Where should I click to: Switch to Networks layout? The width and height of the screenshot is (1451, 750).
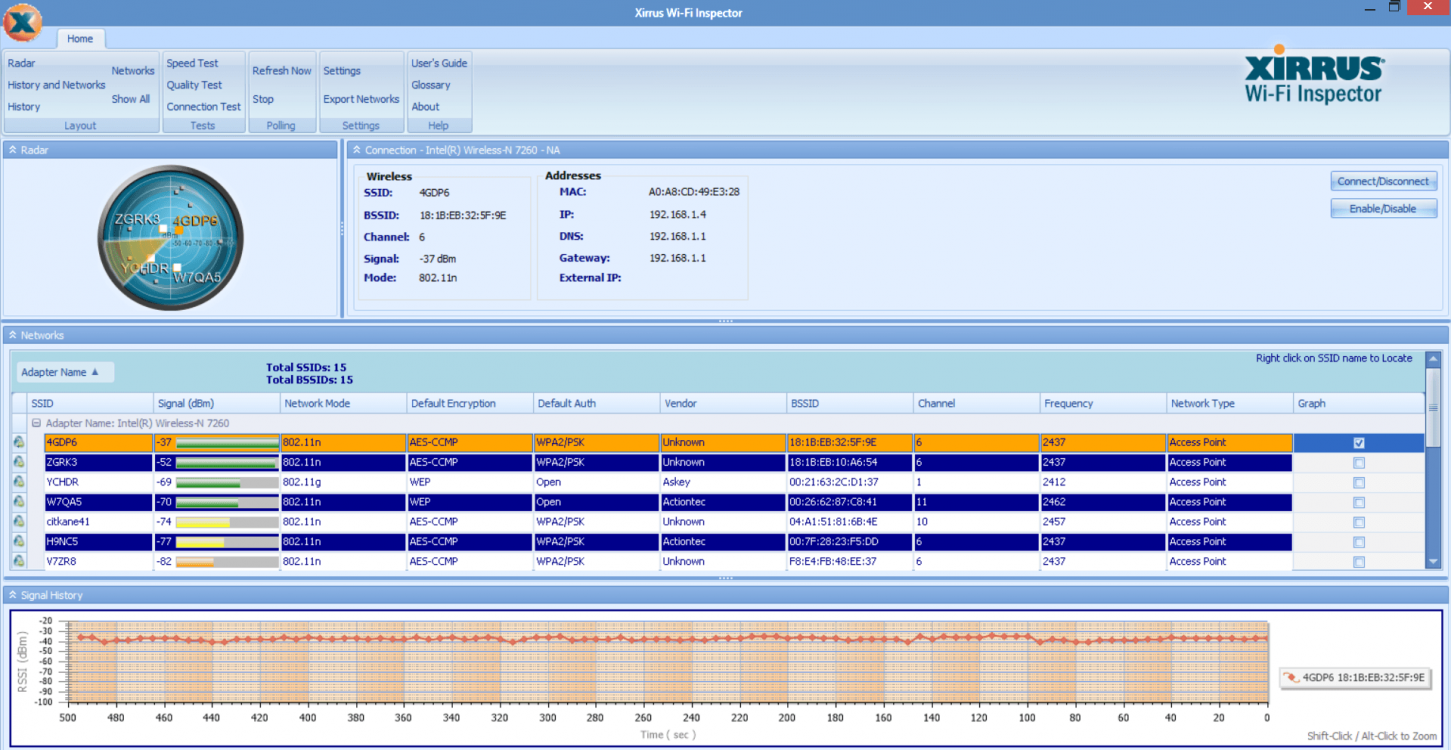tap(133, 71)
